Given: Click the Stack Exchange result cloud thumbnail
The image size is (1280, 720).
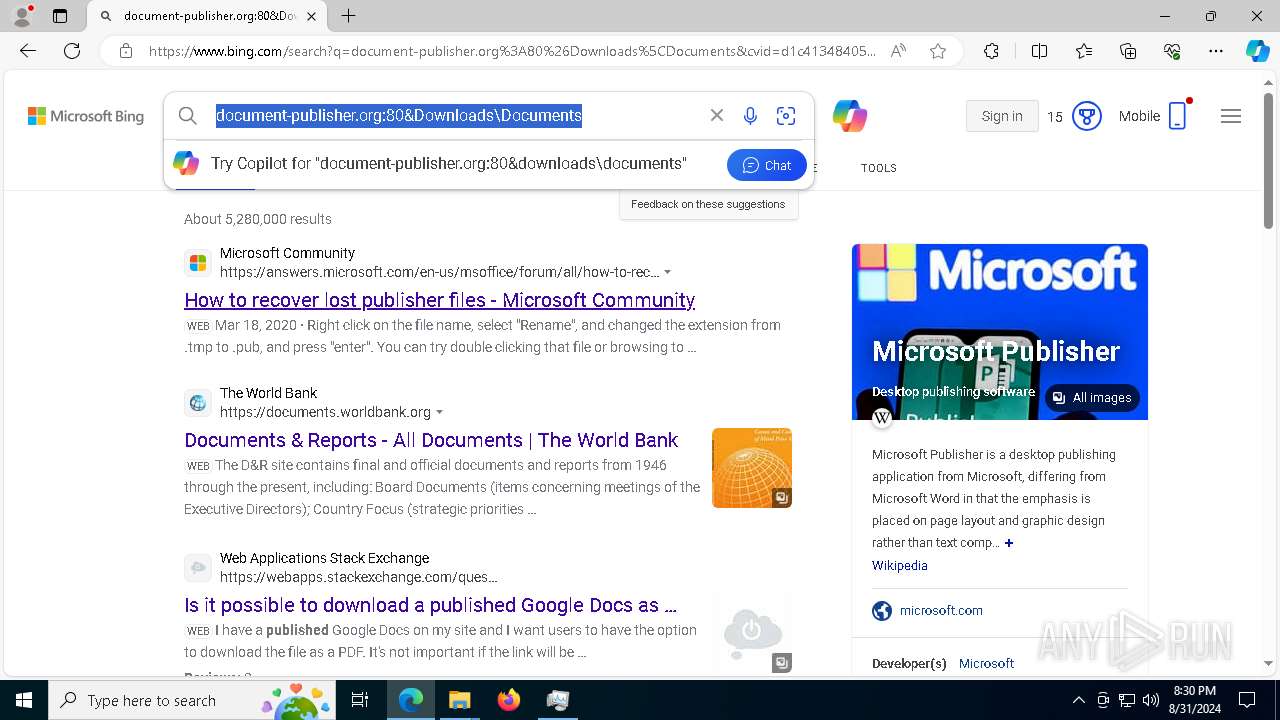Looking at the screenshot, I should (x=752, y=633).
